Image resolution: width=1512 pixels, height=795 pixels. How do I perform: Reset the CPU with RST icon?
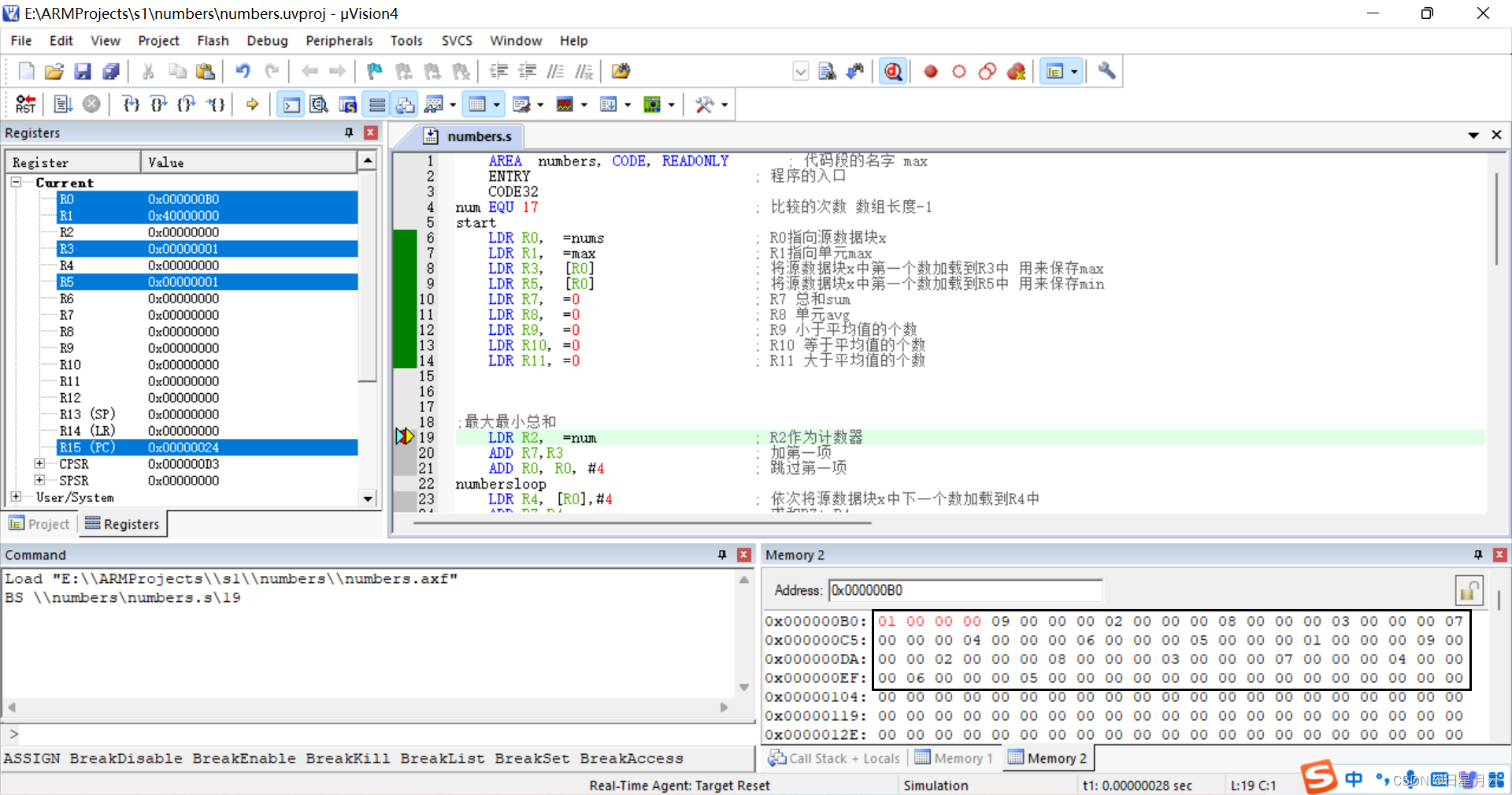[x=25, y=104]
